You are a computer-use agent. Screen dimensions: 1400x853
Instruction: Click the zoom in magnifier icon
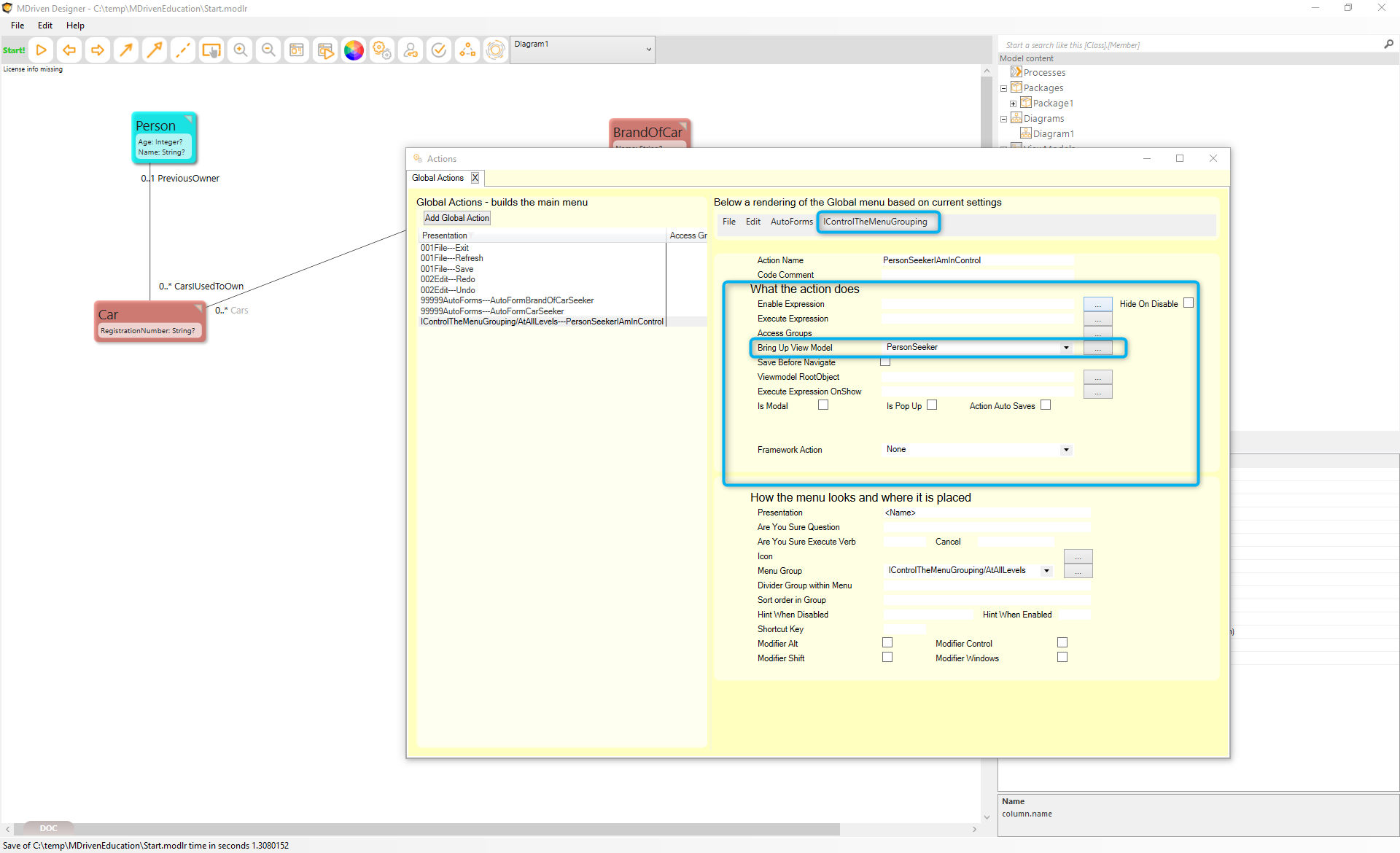240,50
